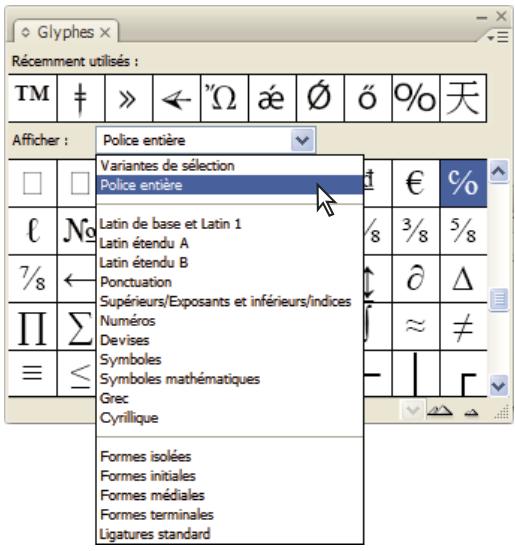
Task: Click the glyph grid scroll-up arrow
Action: click(x=499, y=171)
